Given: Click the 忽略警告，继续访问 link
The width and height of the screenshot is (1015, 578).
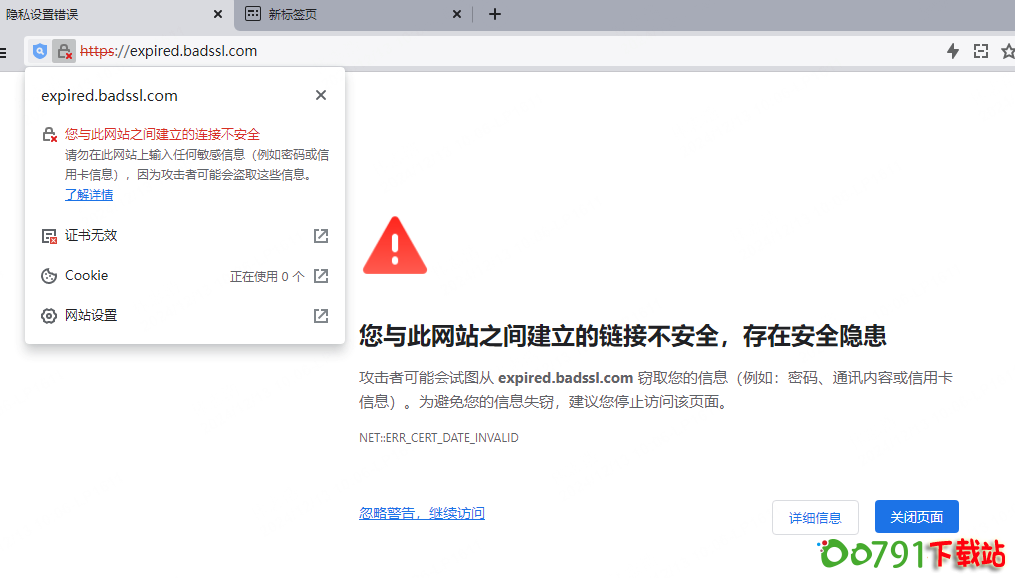Looking at the screenshot, I should click(x=422, y=513).
